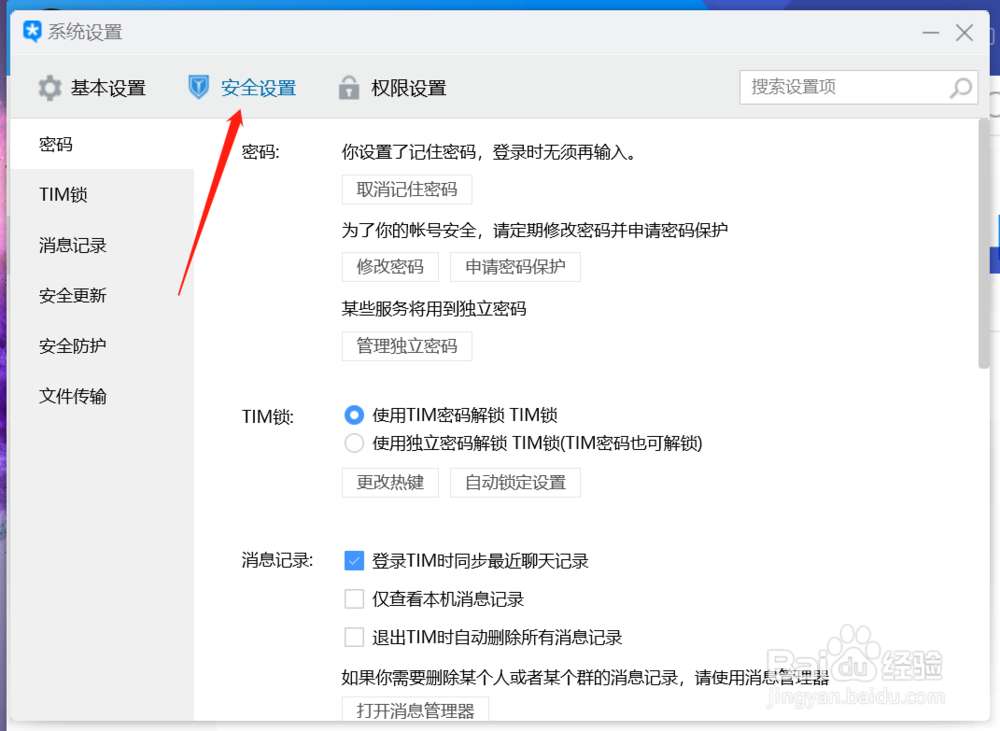Click the text 你设置了记住密码，登录时无须再输入。
The image size is (1000, 731).
(x=490, y=152)
